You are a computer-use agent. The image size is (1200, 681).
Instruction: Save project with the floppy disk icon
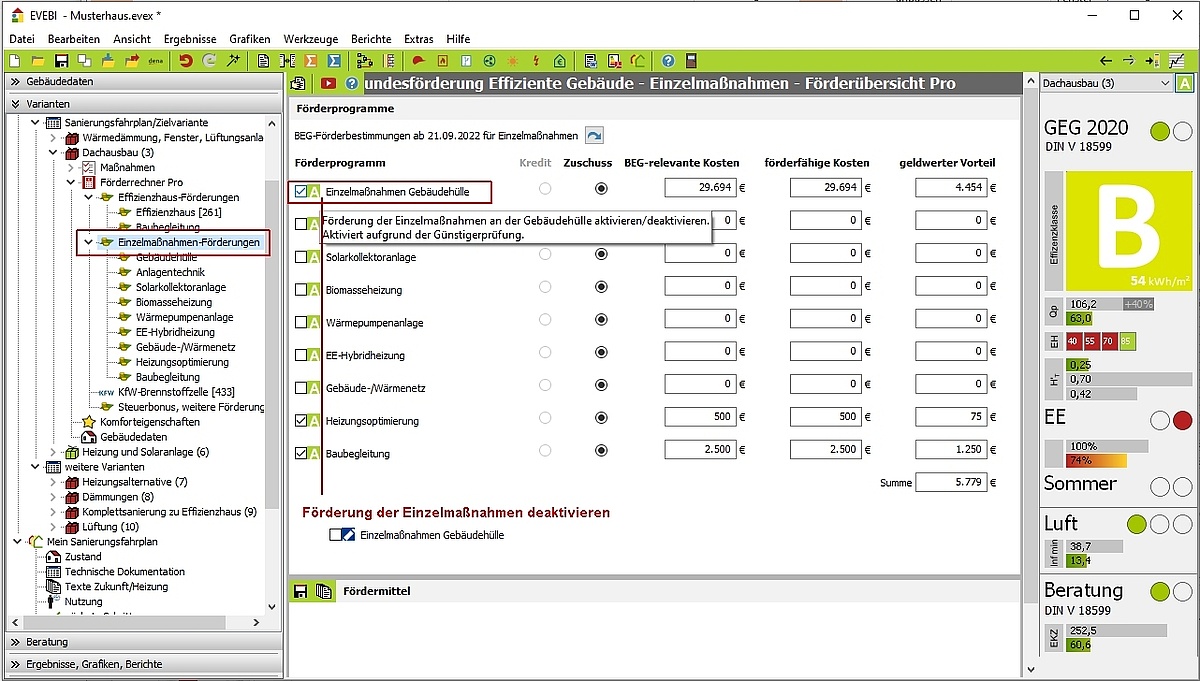61,61
